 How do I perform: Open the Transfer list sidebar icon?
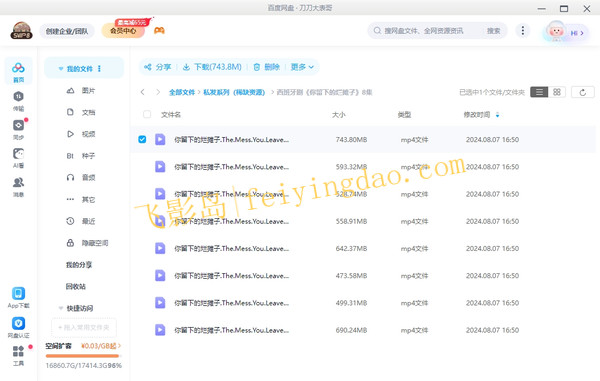pos(18,101)
